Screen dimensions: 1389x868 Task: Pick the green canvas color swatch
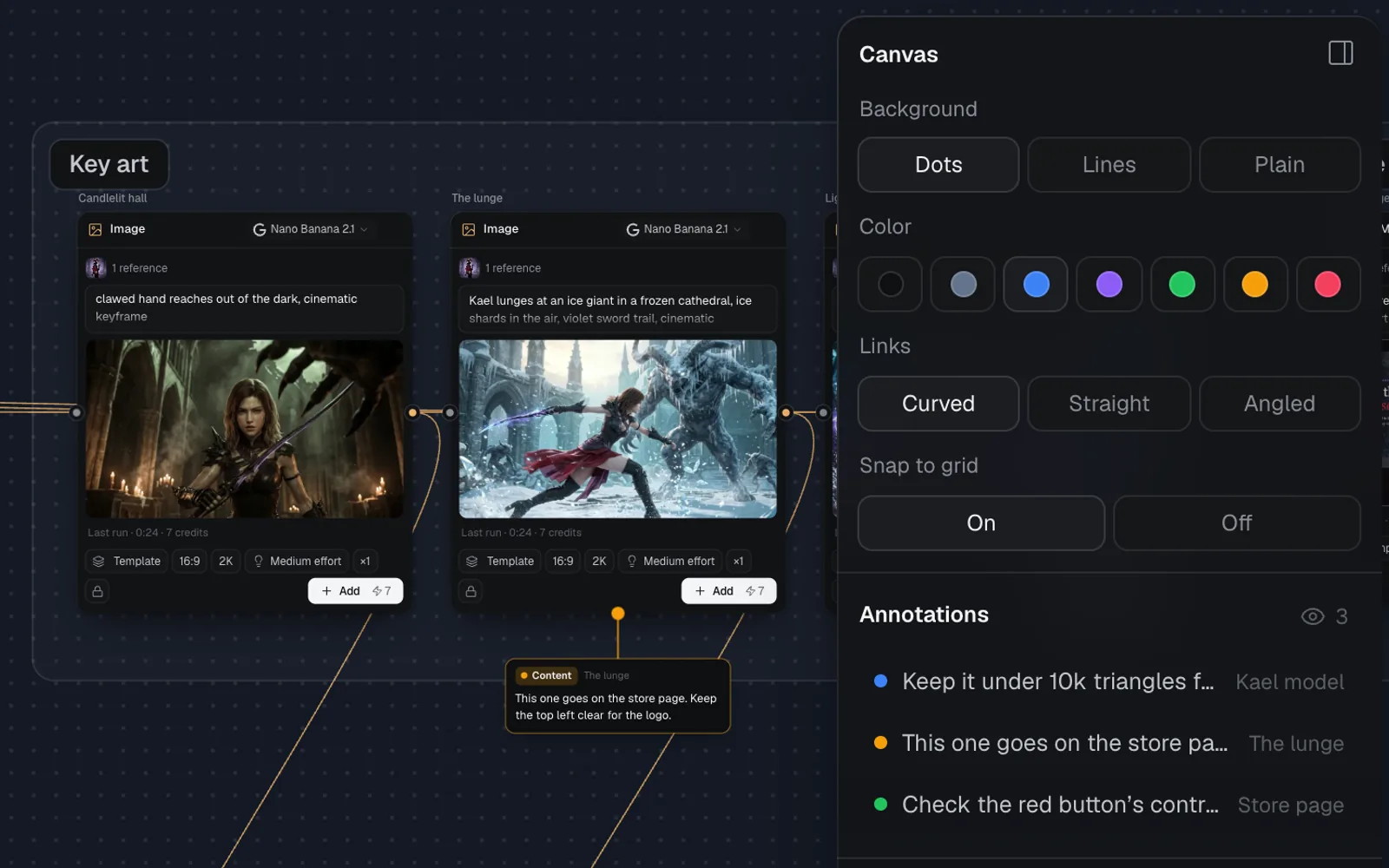click(x=1182, y=284)
